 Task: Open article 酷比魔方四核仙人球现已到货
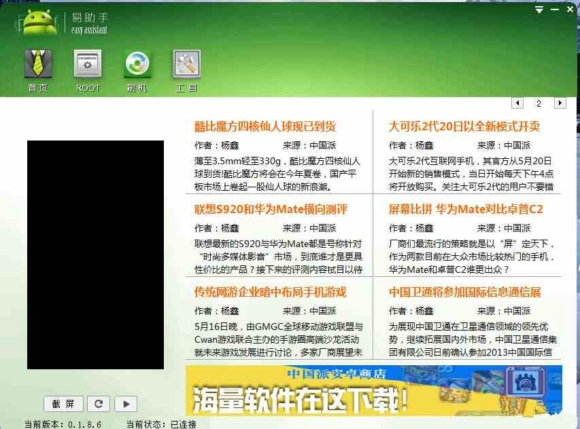pyautogui.click(x=265, y=126)
